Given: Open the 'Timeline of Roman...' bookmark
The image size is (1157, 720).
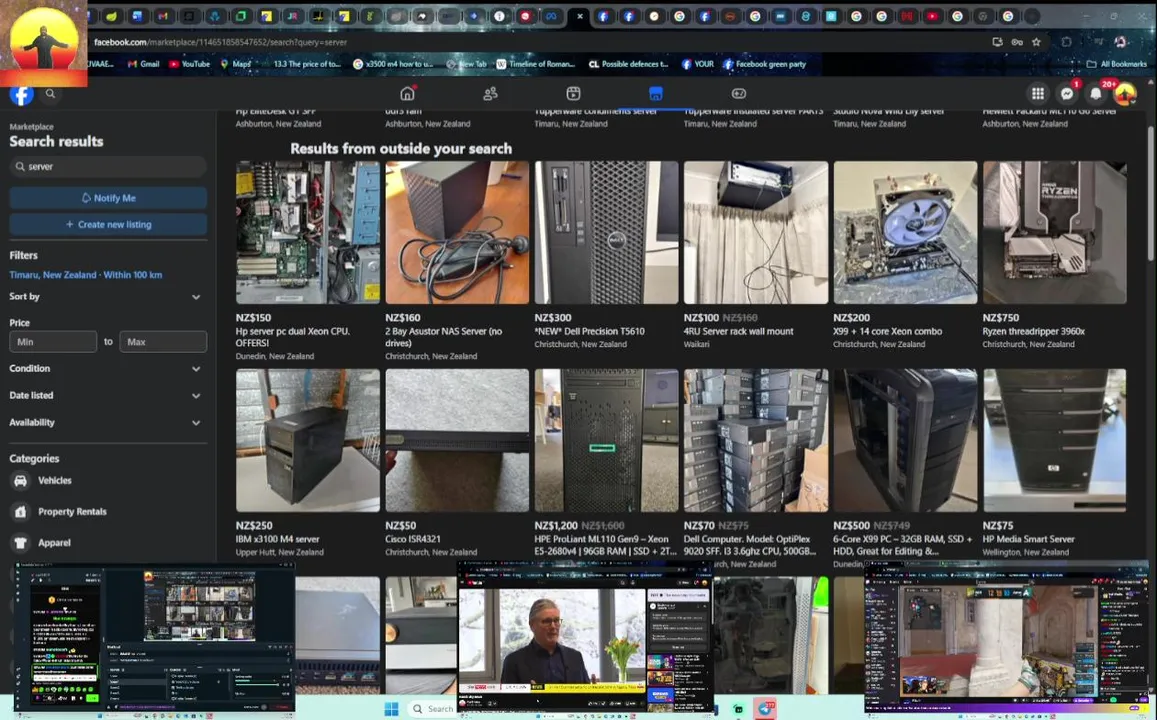Looking at the screenshot, I should click(535, 64).
